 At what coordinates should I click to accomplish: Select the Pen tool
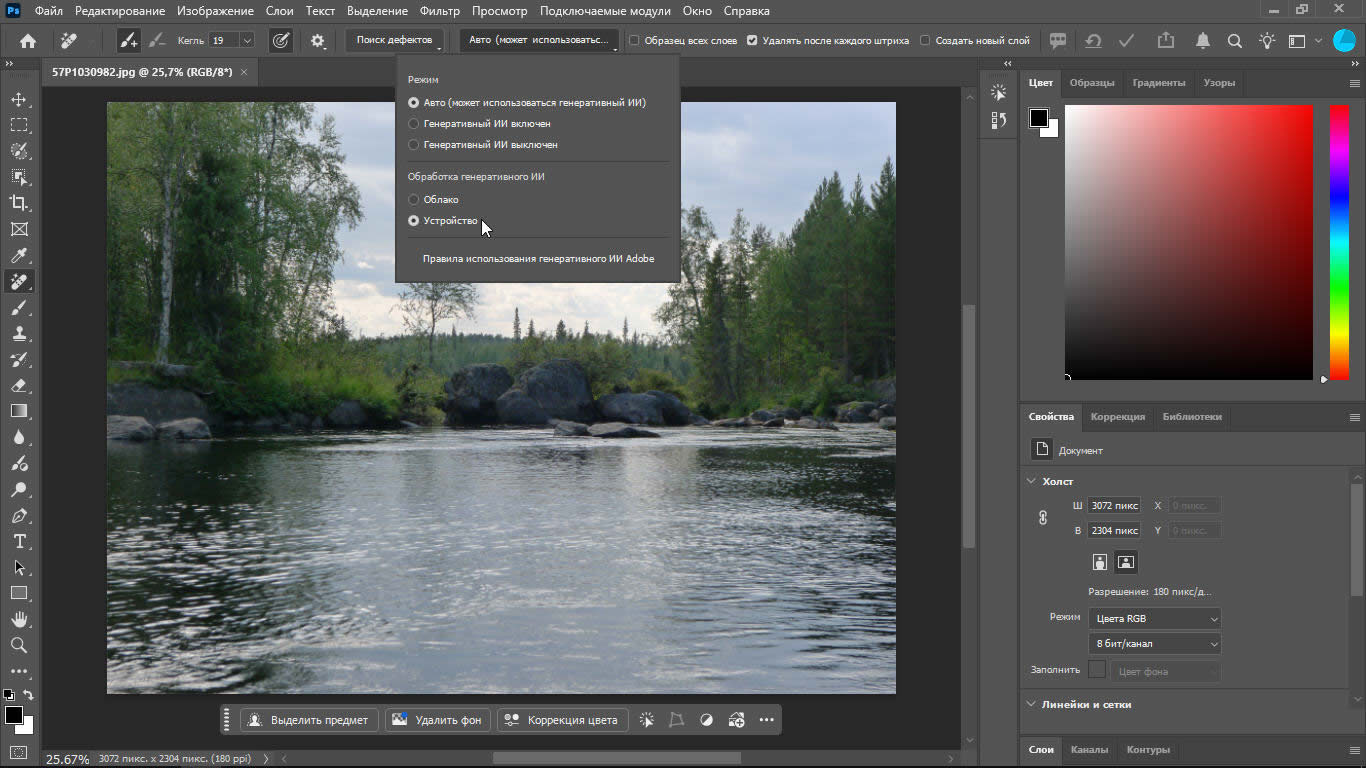pyautogui.click(x=19, y=516)
